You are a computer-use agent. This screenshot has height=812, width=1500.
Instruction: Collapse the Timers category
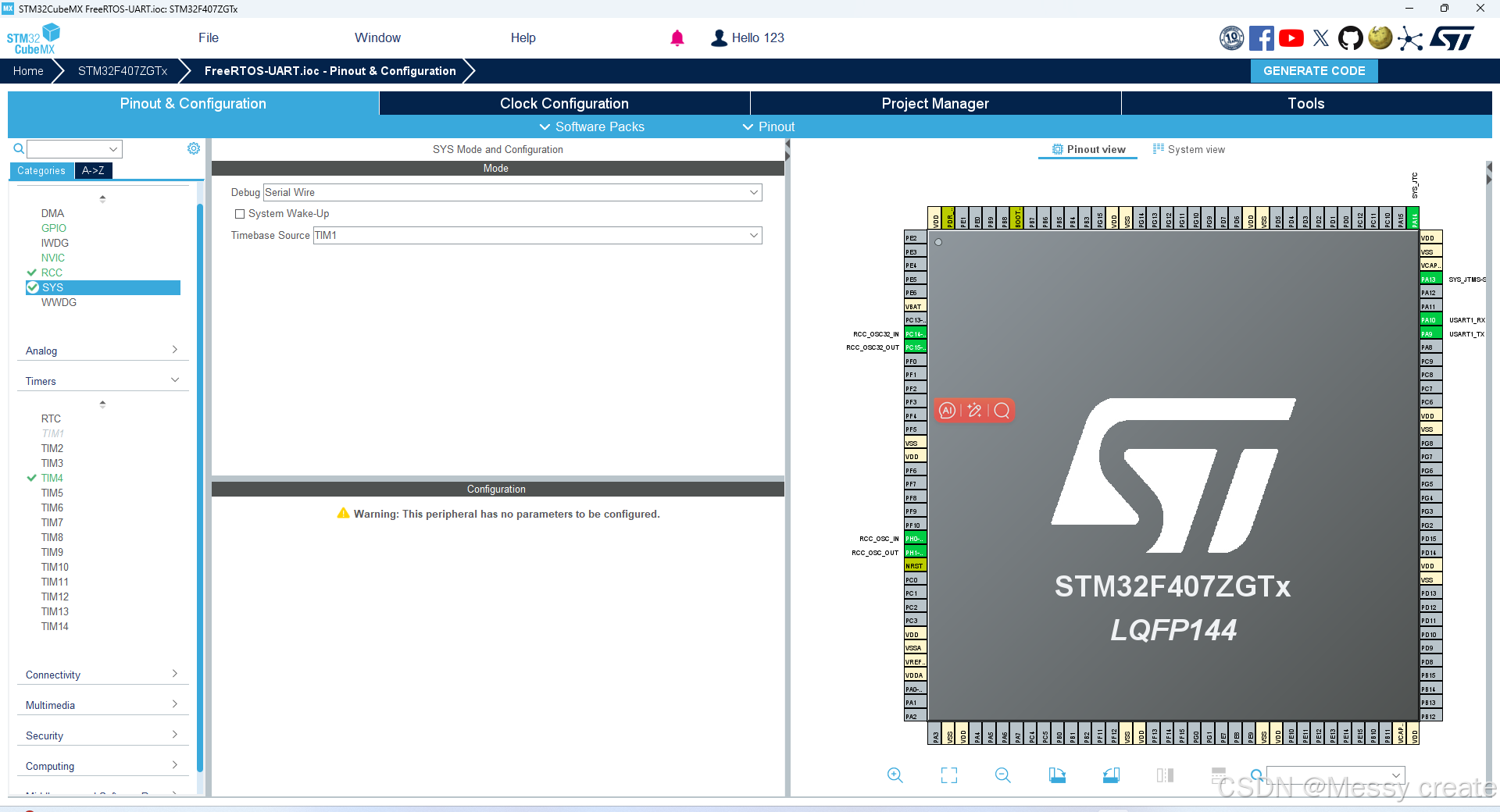click(x=102, y=381)
